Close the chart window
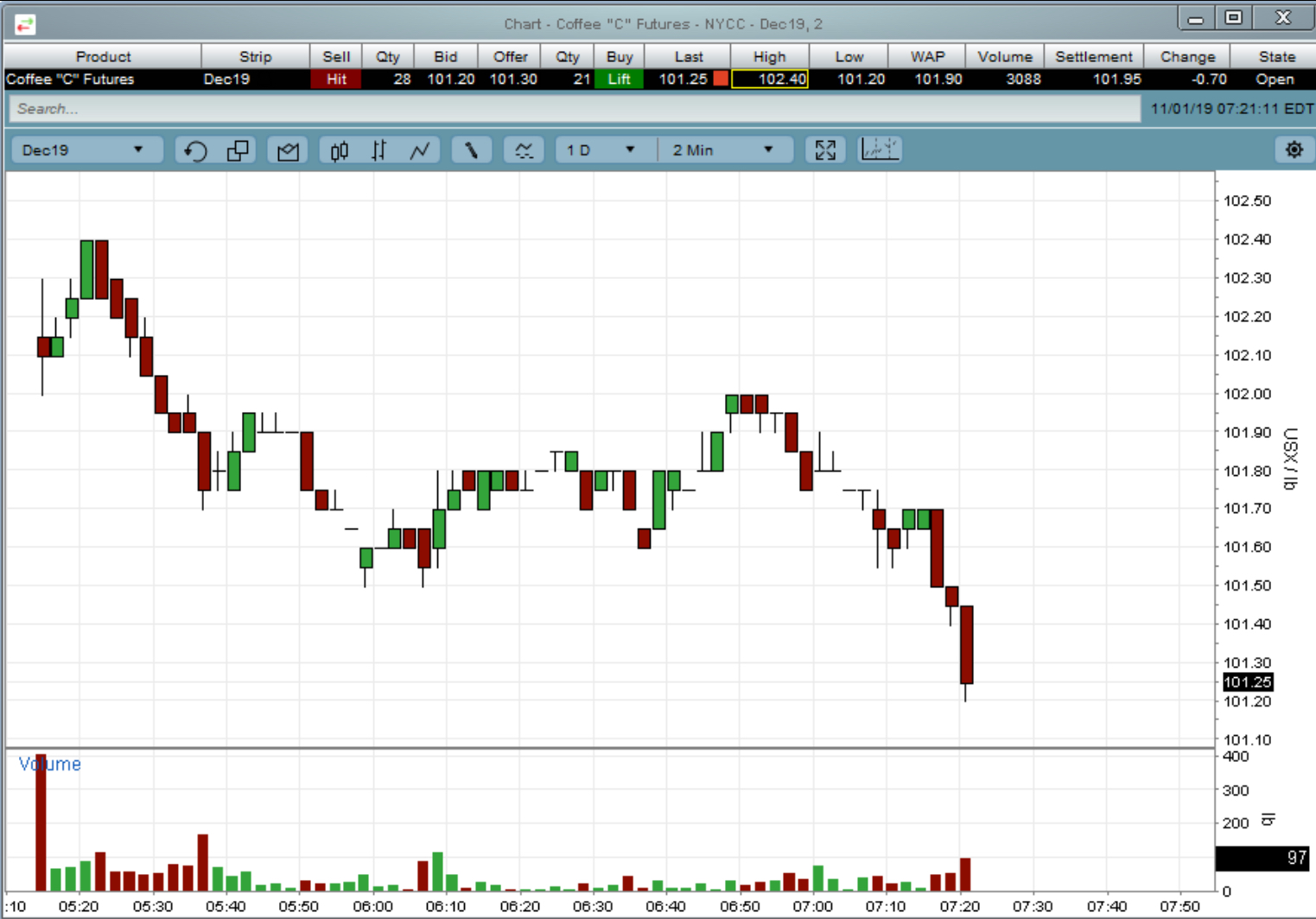The height and width of the screenshot is (919, 1316). pyautogui.click(x=1283, y=18)
